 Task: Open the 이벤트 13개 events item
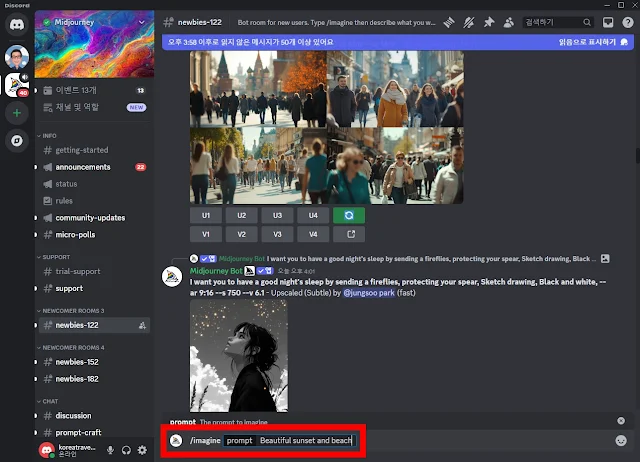coord(94,90)
